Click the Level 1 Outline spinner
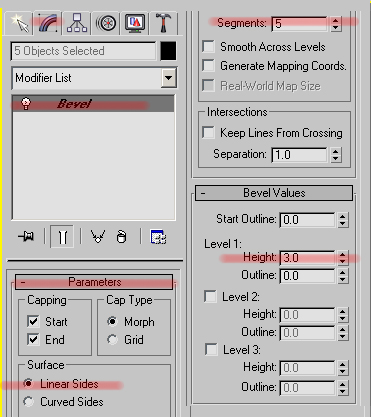Image resolution: width=371 pixels, height=417 pixels. pos(343,276)
